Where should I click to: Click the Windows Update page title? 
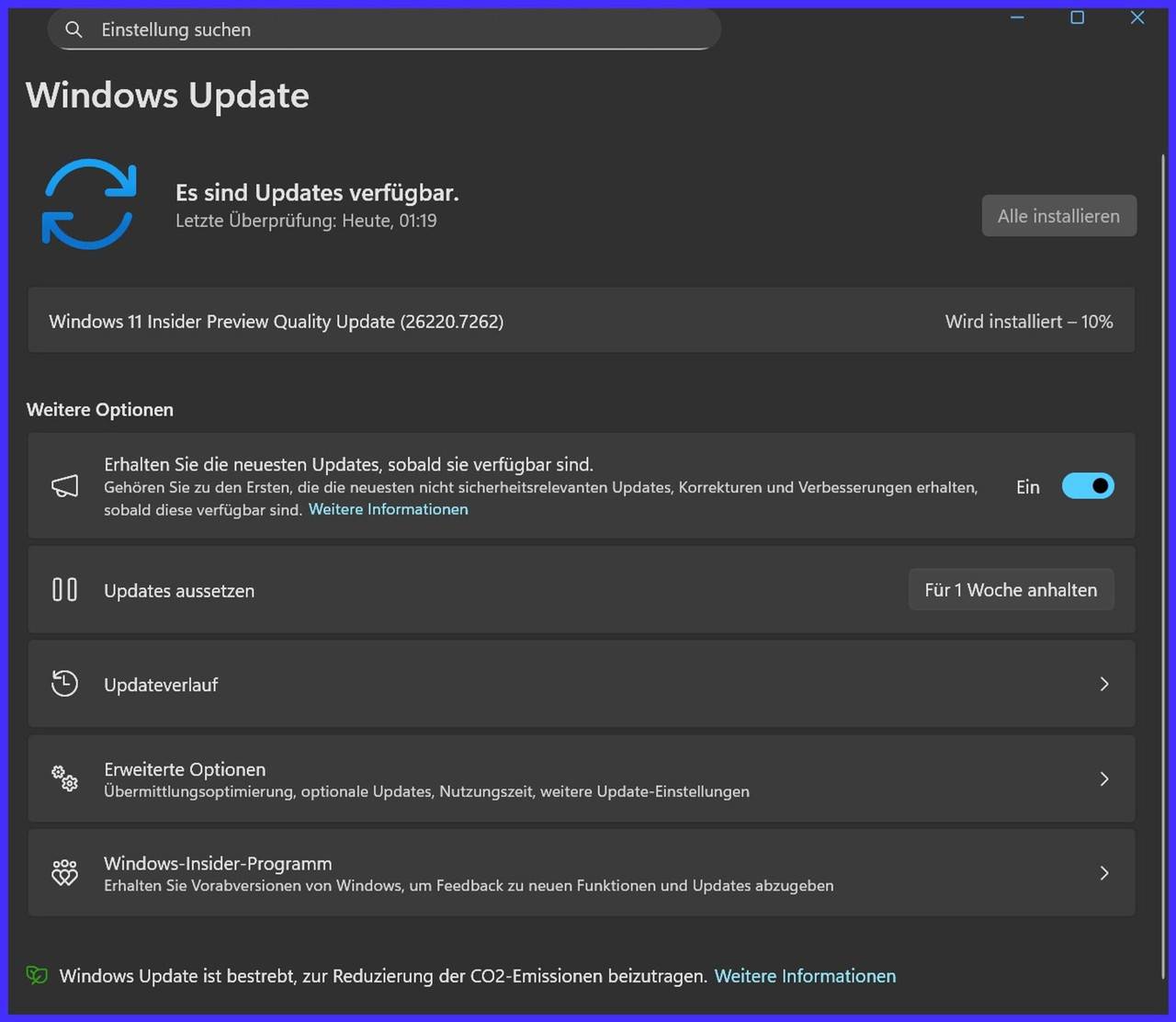click(167, 96)
